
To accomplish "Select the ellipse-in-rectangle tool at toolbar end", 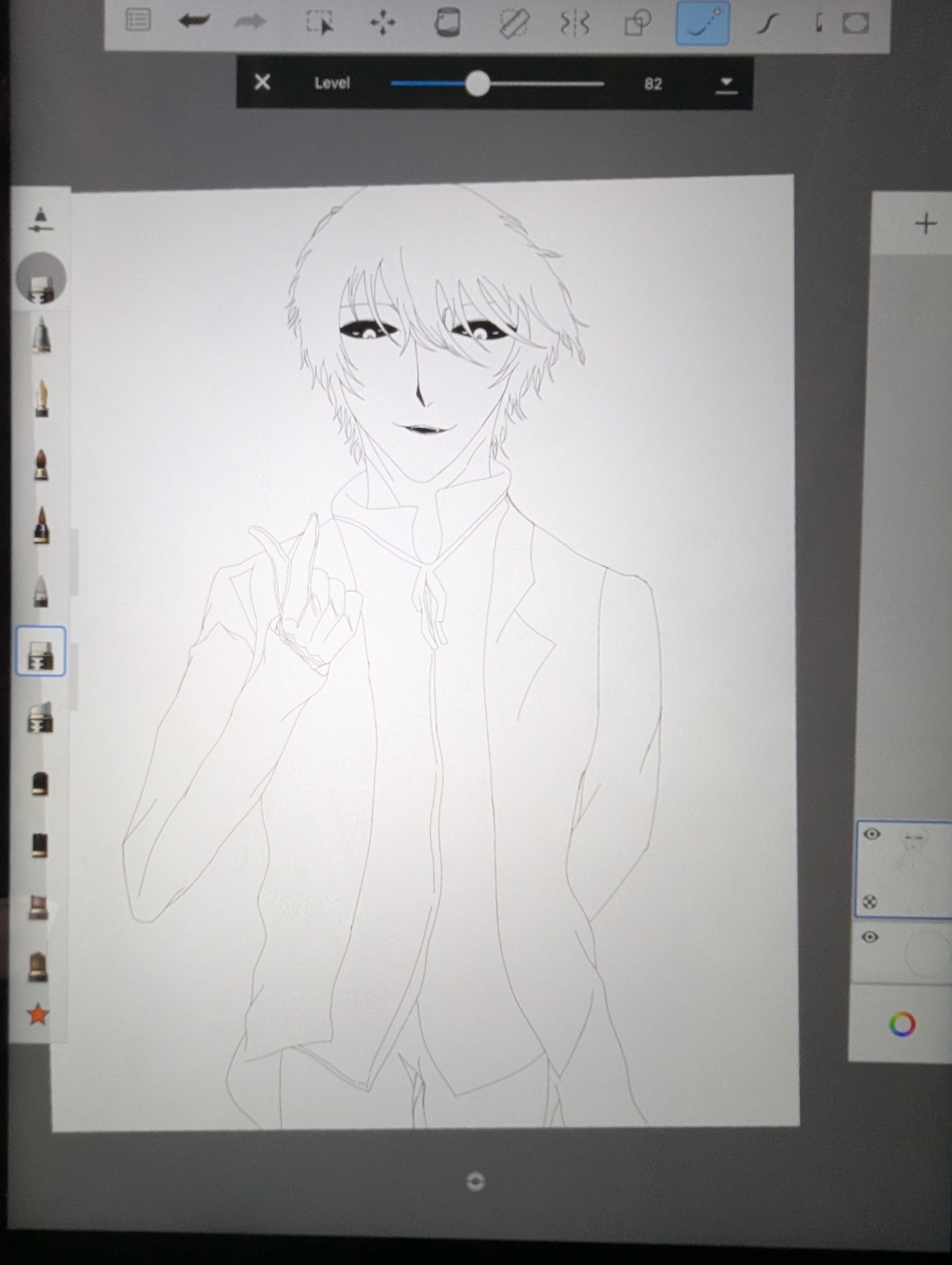I will (x=855, y=24).
